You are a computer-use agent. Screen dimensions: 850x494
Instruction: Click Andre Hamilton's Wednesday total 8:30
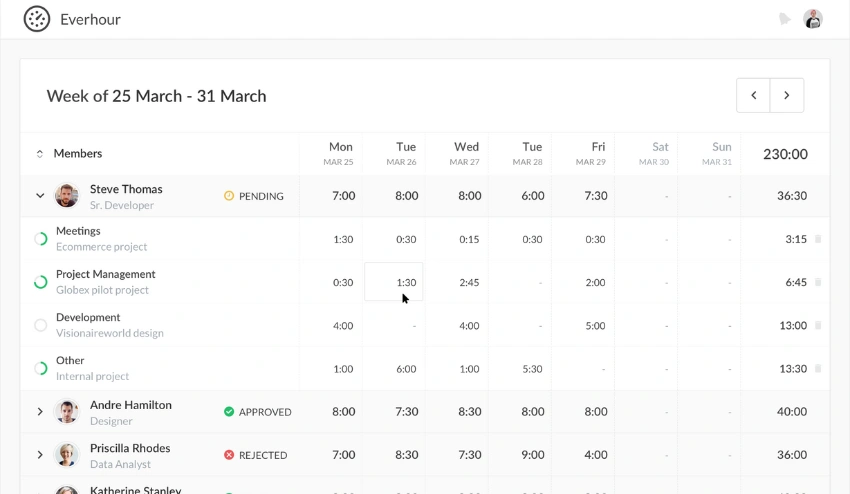coord(469,412)
